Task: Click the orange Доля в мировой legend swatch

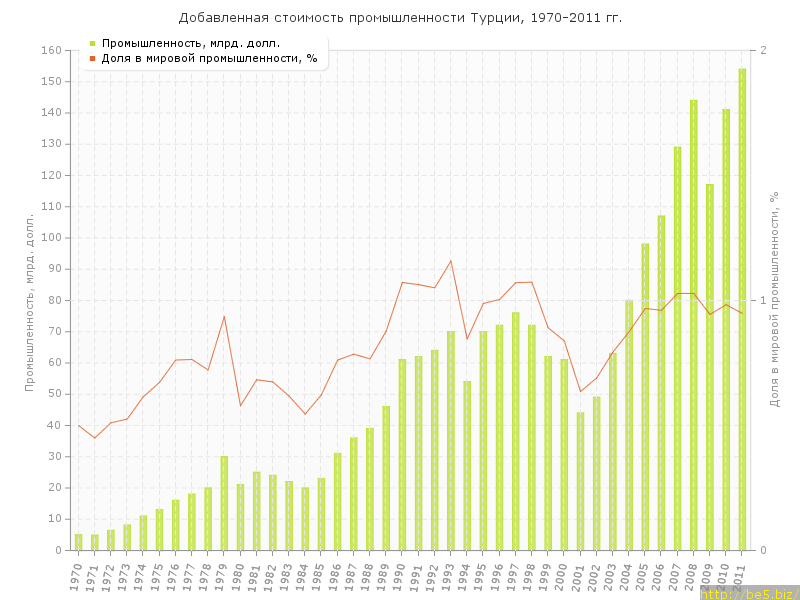Action: pos(92,58)
